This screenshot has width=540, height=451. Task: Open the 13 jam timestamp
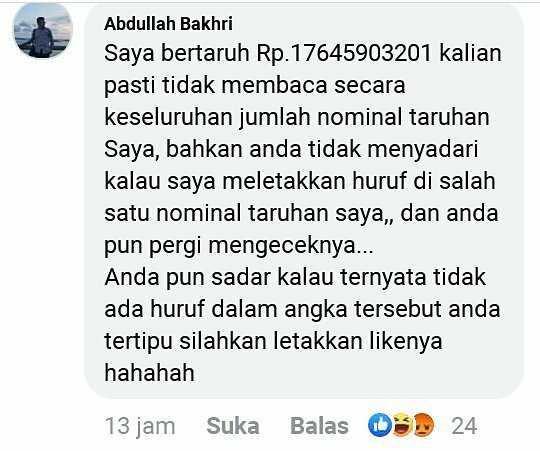[x=140, y=427]
